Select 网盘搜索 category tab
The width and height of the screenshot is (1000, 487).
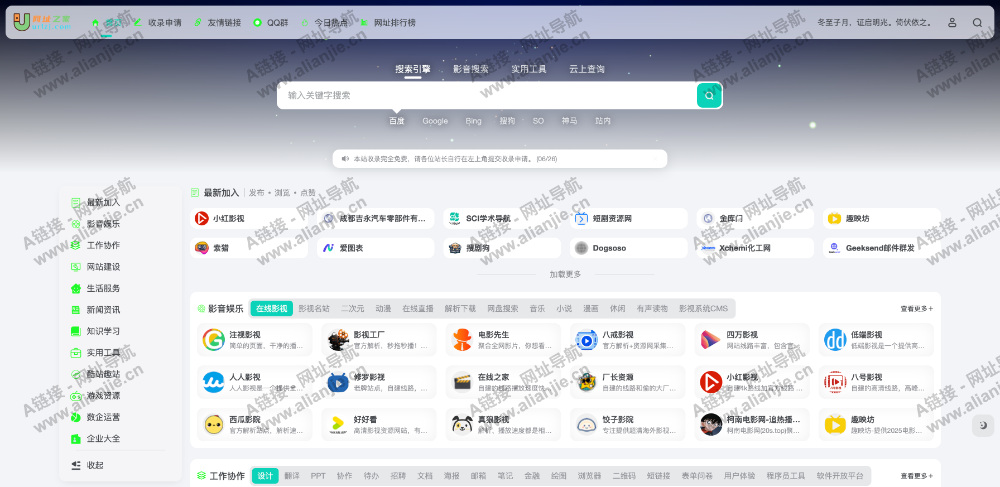502,309
